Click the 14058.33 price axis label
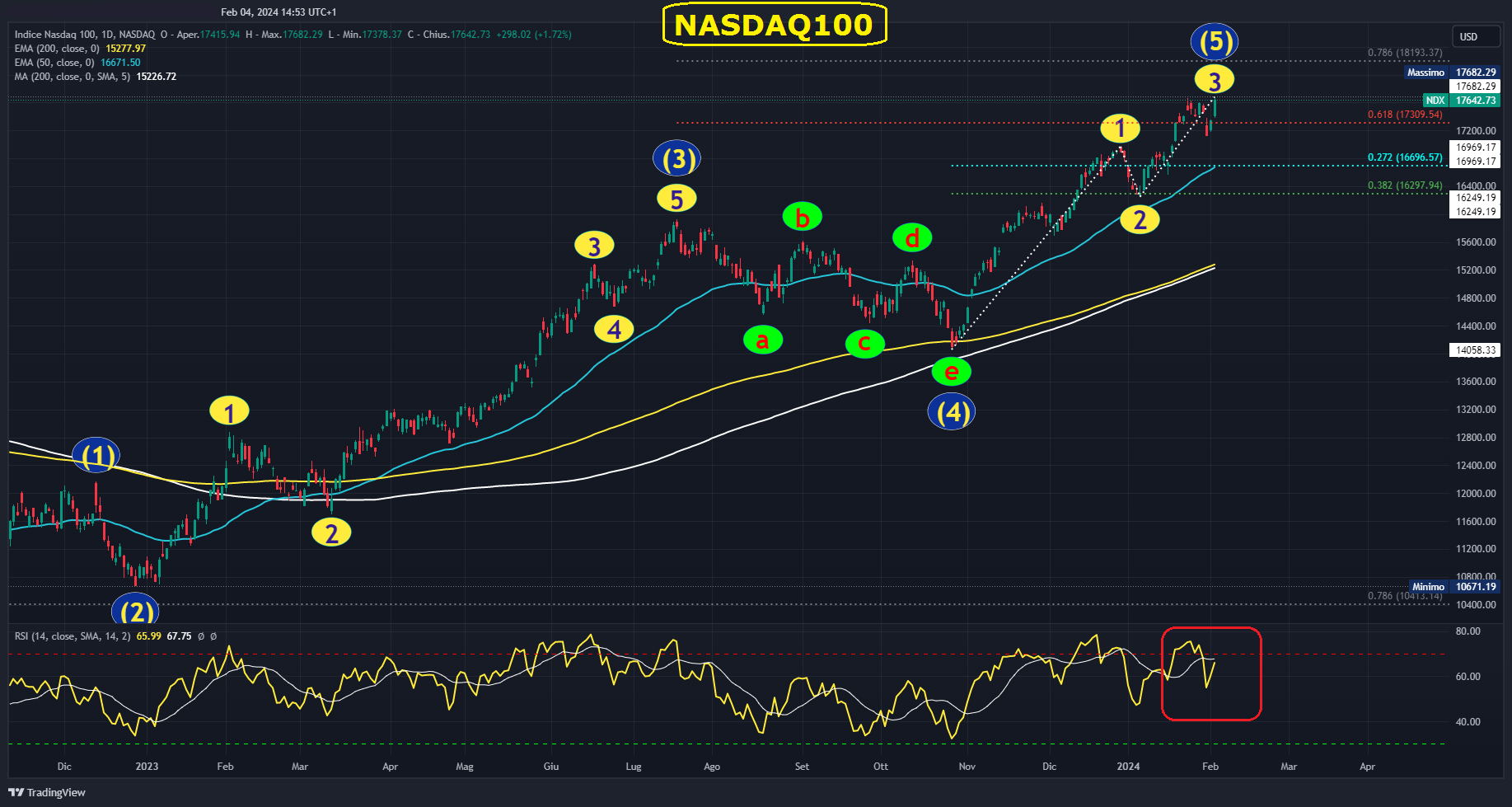The width and height of the screenshot is (1512, 807). click(1475, 350)
